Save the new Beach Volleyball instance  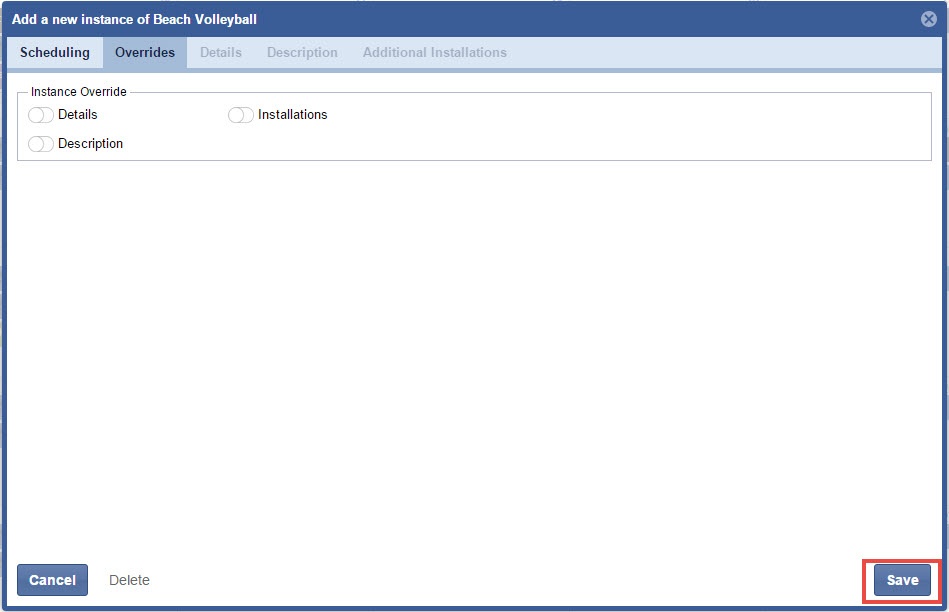902,580
